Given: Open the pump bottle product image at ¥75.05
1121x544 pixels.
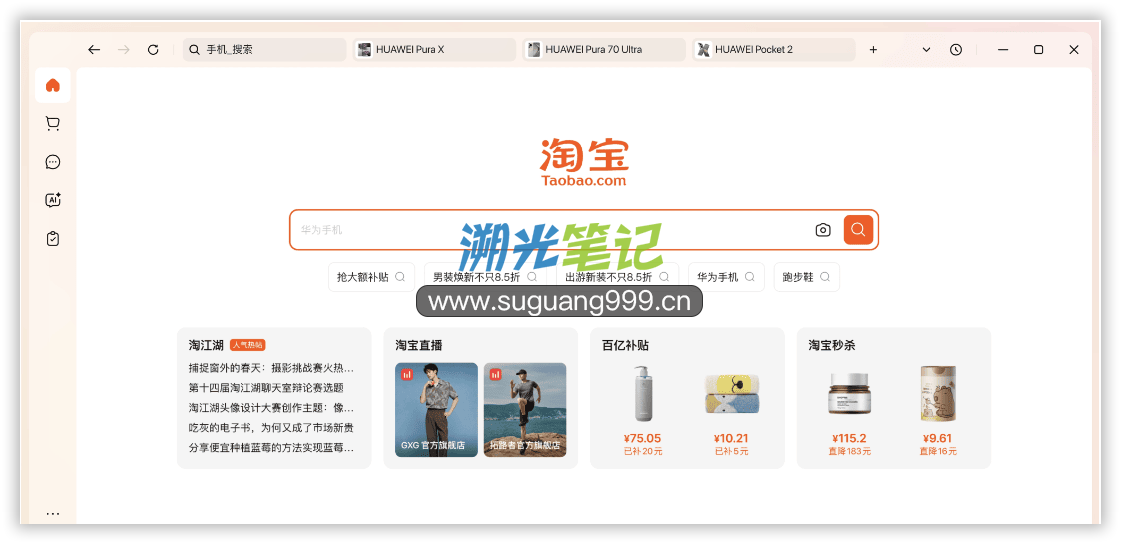Looking at the screenshot, I should [643, 394].
